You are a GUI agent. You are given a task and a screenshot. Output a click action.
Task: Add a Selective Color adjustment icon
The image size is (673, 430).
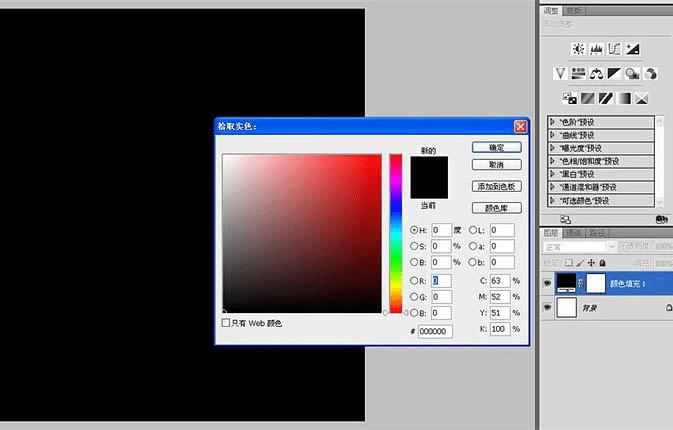pyautogui.click(x=642, y=98)
